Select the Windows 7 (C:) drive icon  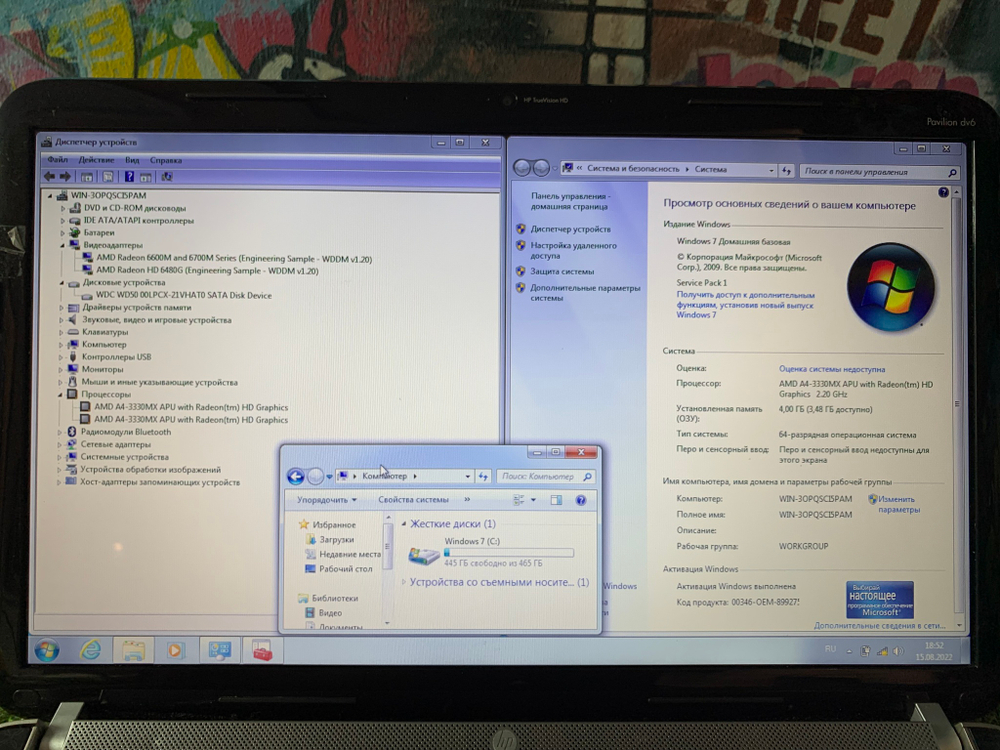pyautogui.click(x=423, y=554)
